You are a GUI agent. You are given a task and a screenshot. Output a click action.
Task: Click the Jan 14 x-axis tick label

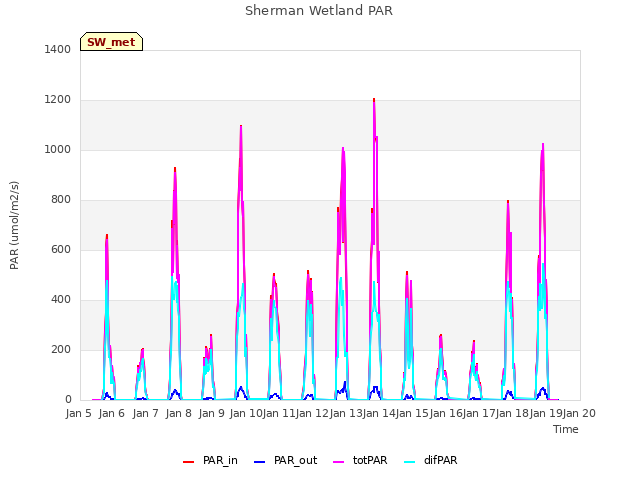379,413
